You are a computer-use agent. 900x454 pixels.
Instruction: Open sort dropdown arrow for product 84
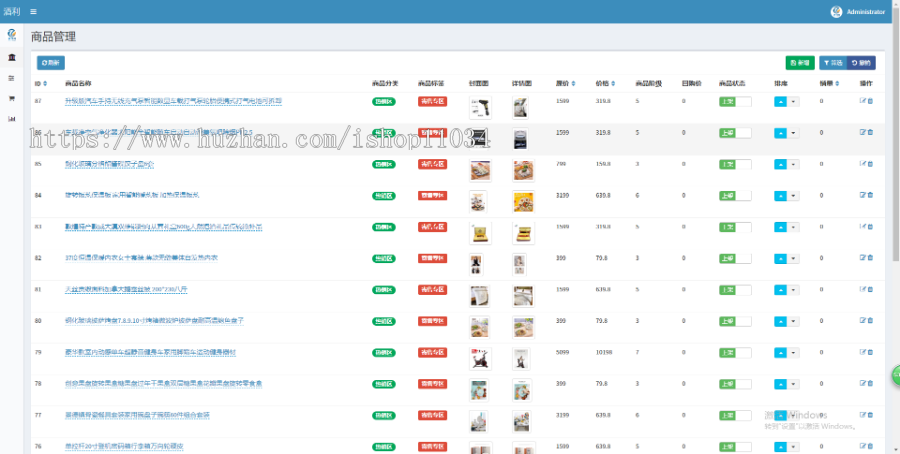pos(793,196)
